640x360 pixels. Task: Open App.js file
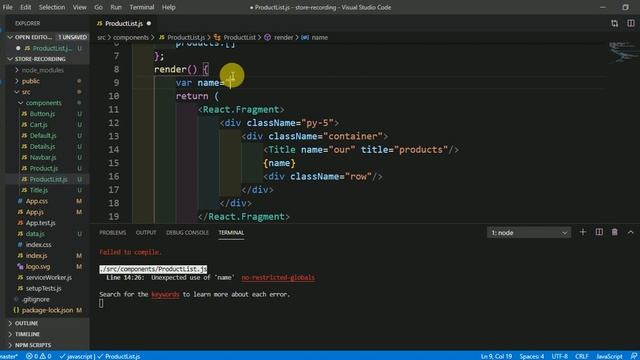35,212
